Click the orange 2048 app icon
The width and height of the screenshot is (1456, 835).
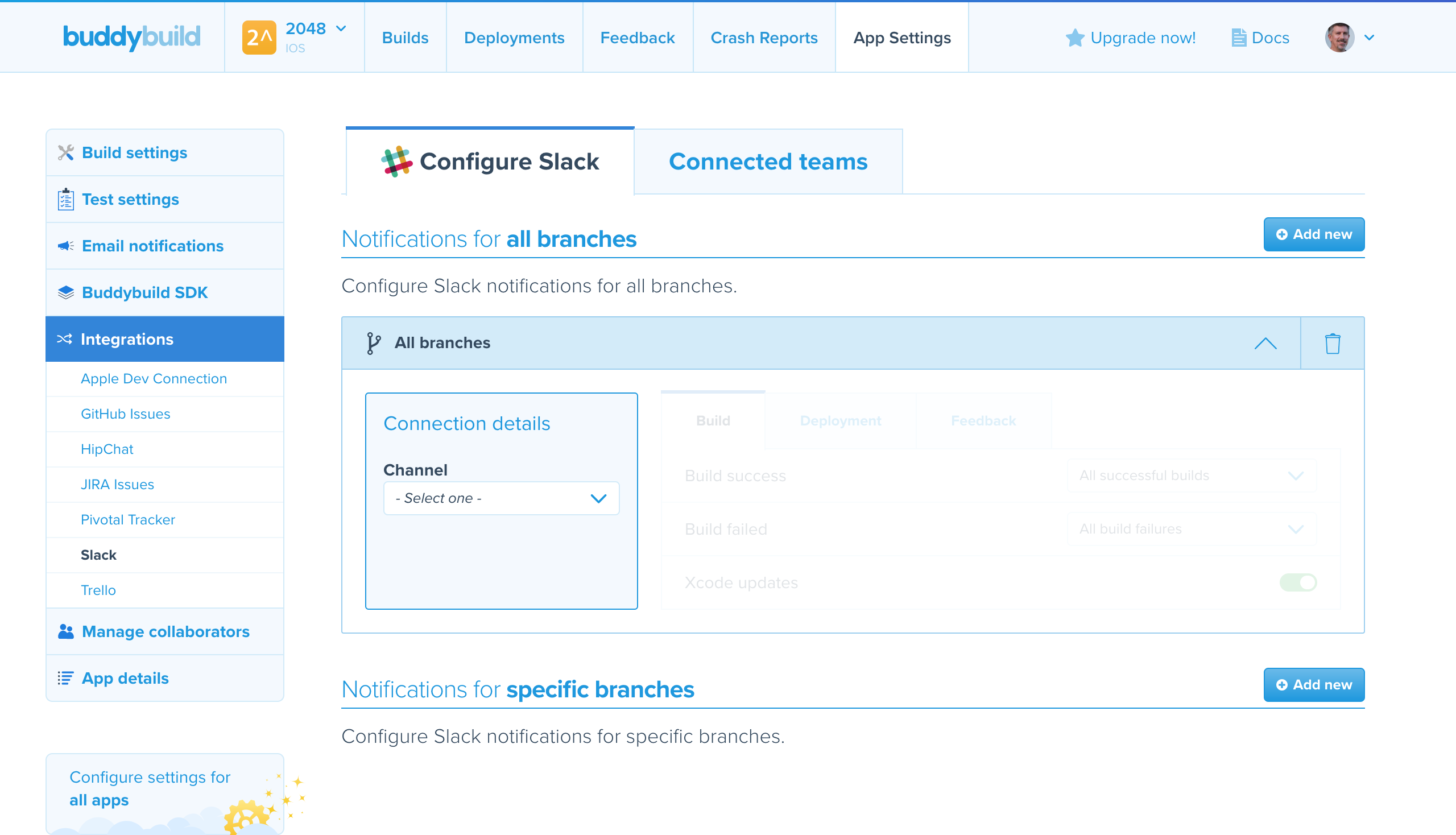click(x=259, y=38)
